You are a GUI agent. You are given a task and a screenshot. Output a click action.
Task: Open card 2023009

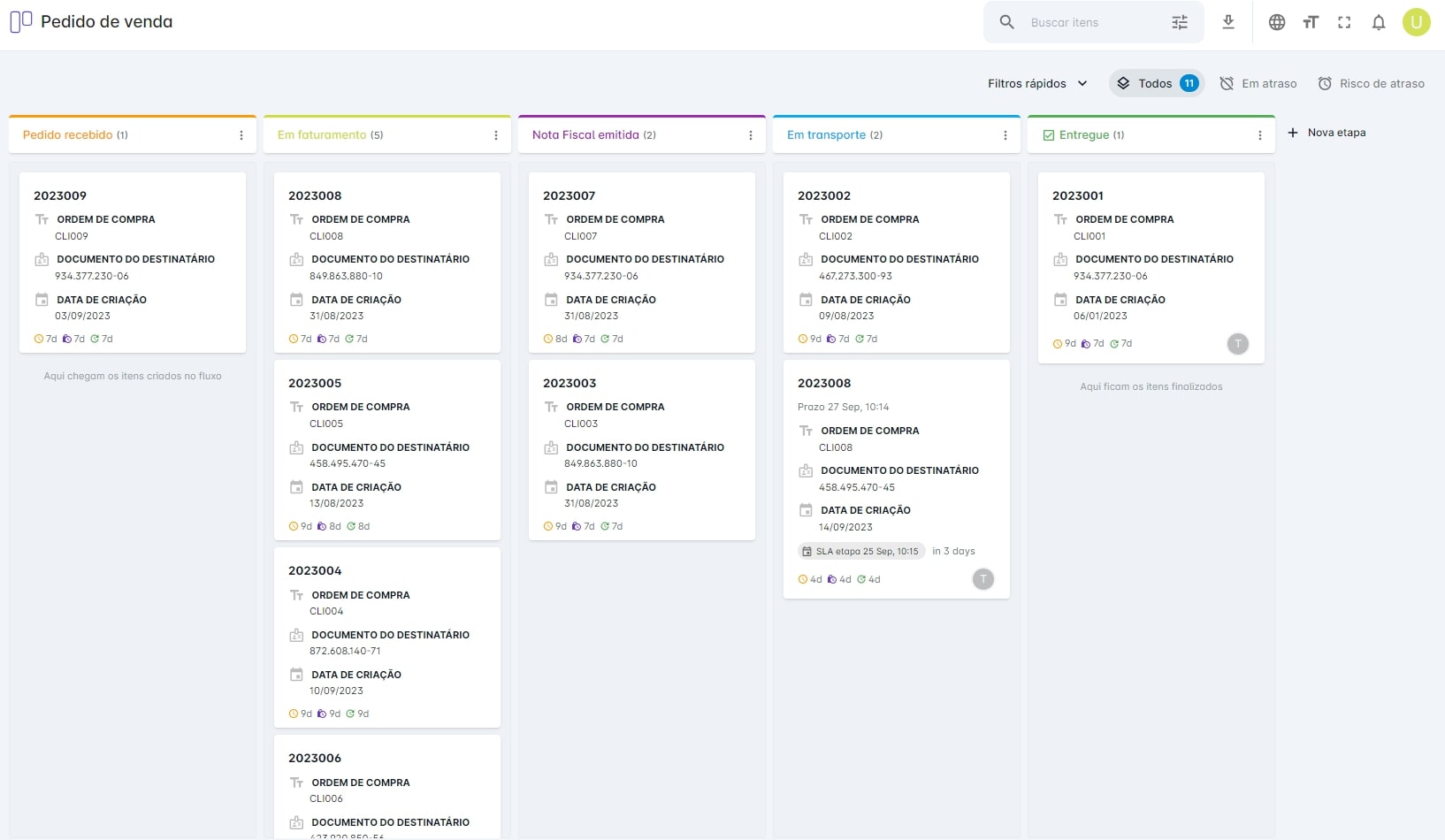click(133, 263)
